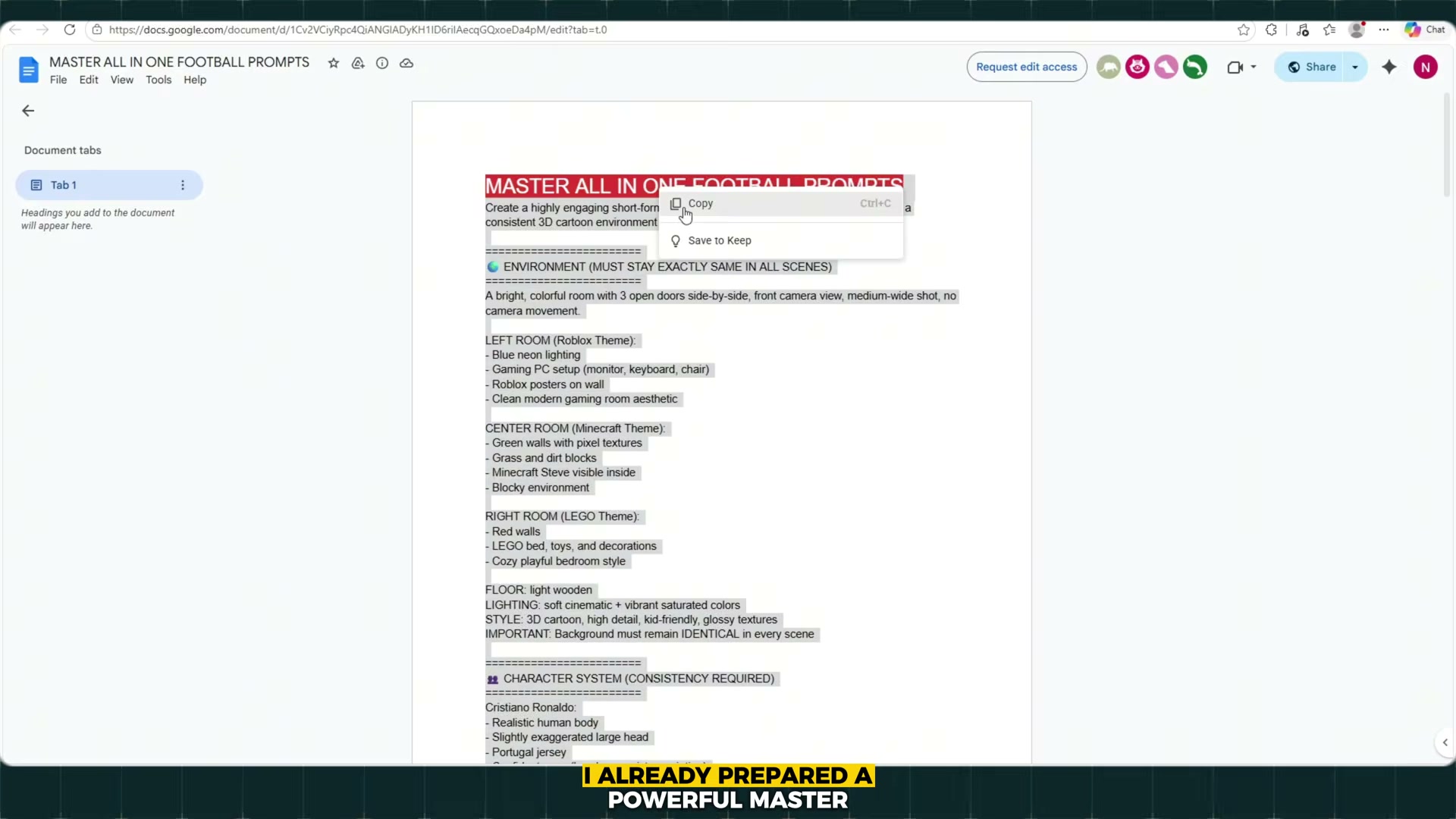Show the side panel with the chevron

(1445, 742)
